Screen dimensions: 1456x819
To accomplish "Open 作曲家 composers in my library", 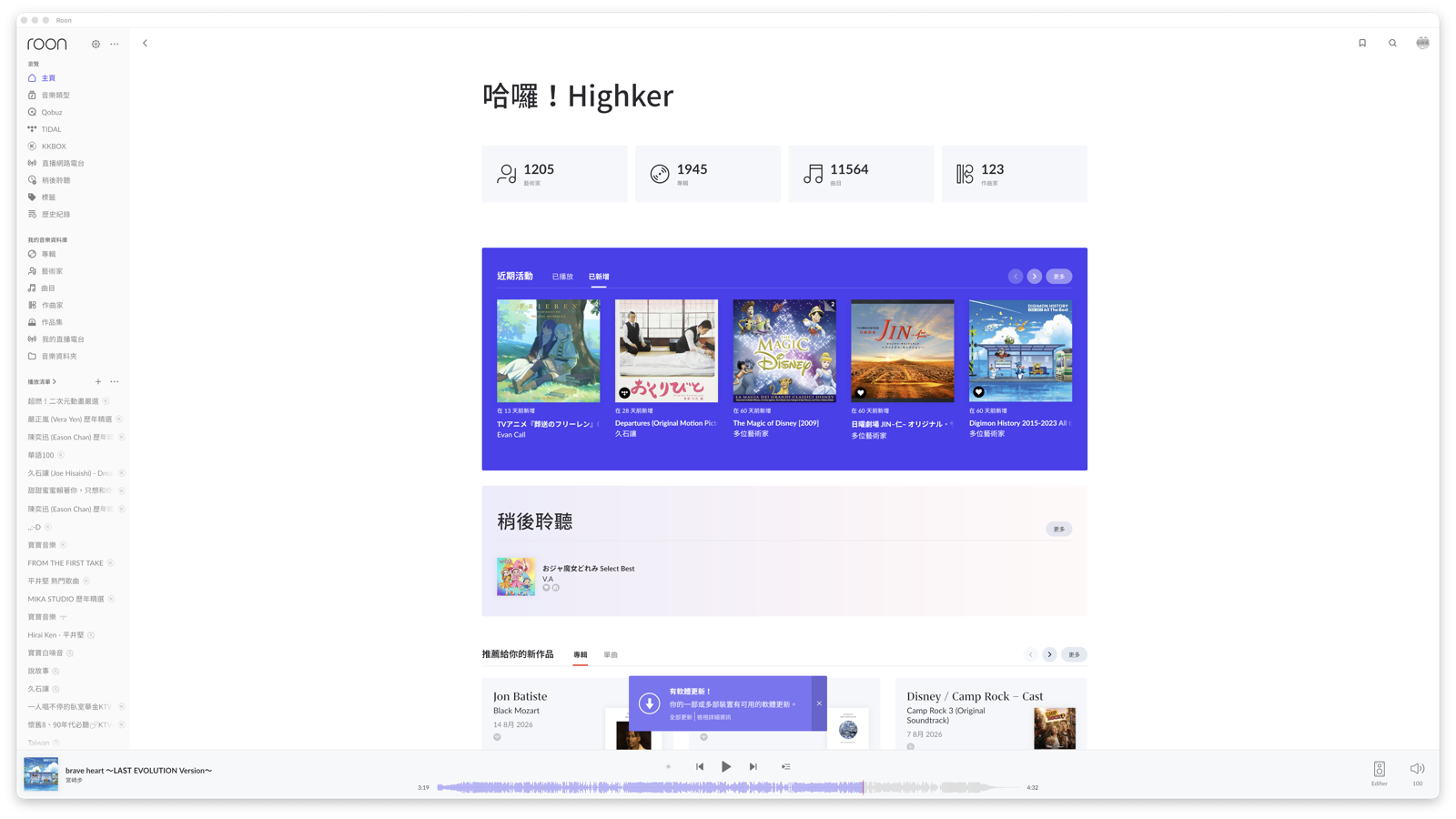I will 52,305.
